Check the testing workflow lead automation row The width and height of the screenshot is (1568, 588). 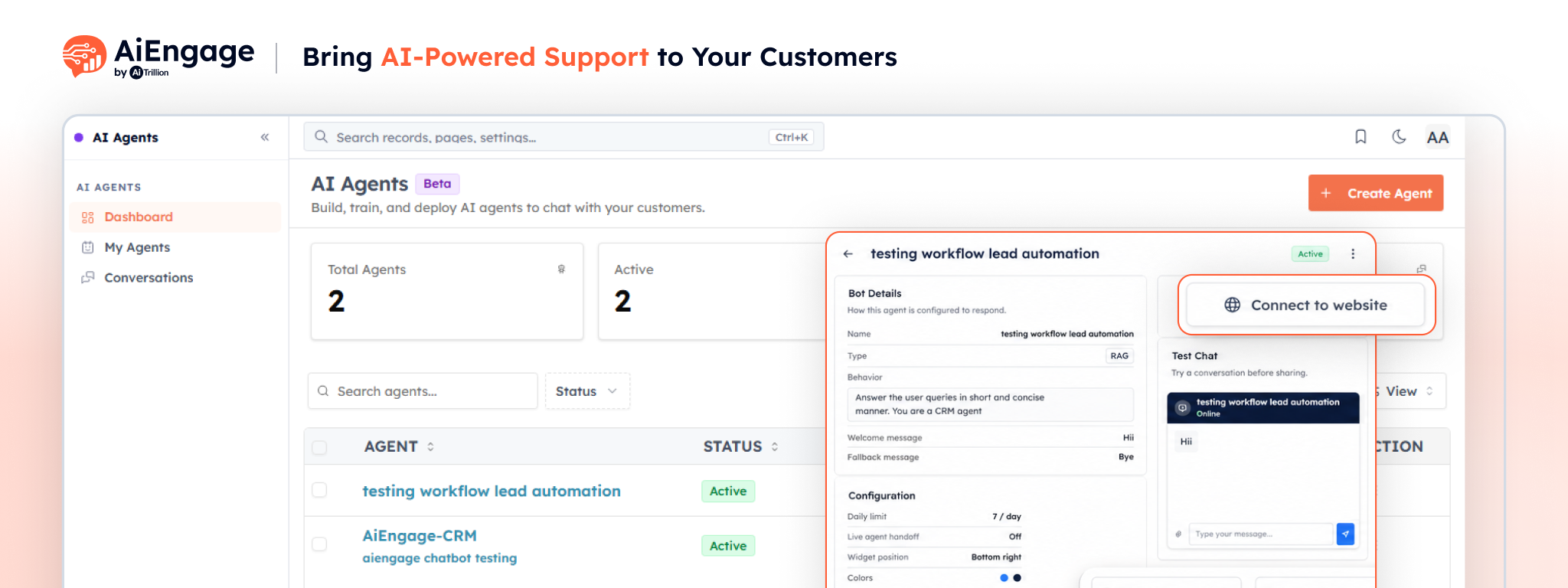[x=319, y=490]
